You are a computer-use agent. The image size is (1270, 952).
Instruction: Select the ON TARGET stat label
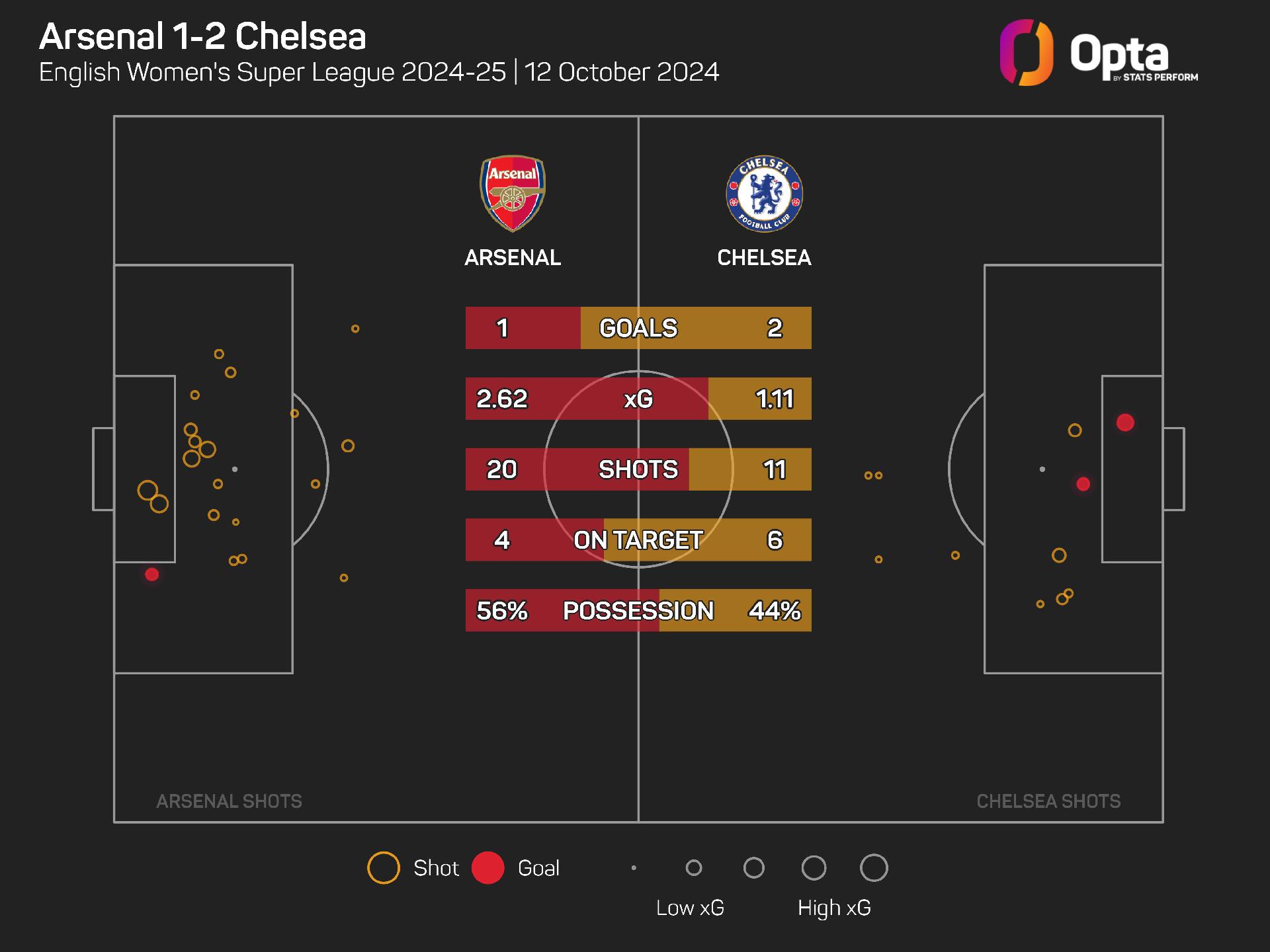pos(638,540)
